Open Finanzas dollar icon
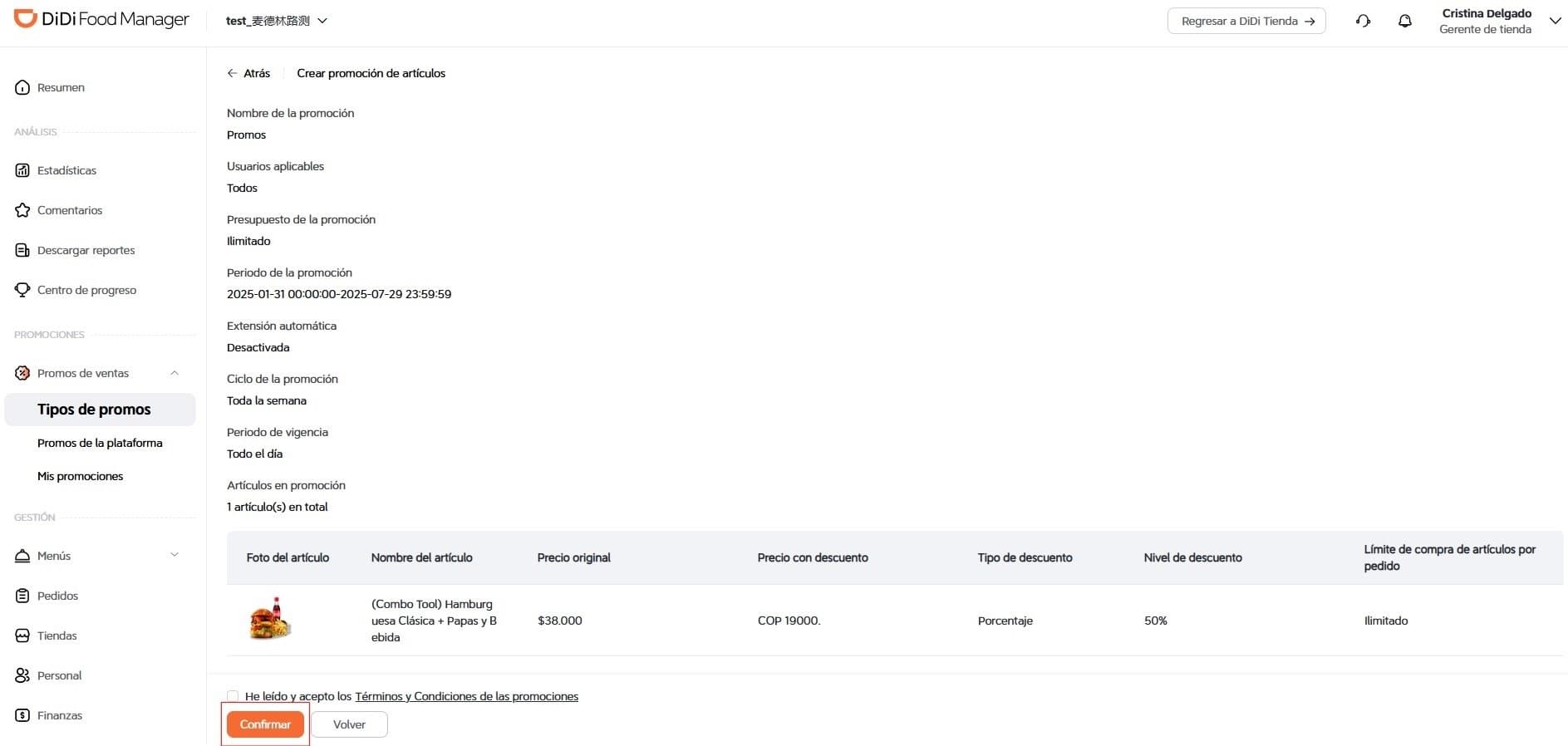1568x746 pixels. tap(22, 715)
